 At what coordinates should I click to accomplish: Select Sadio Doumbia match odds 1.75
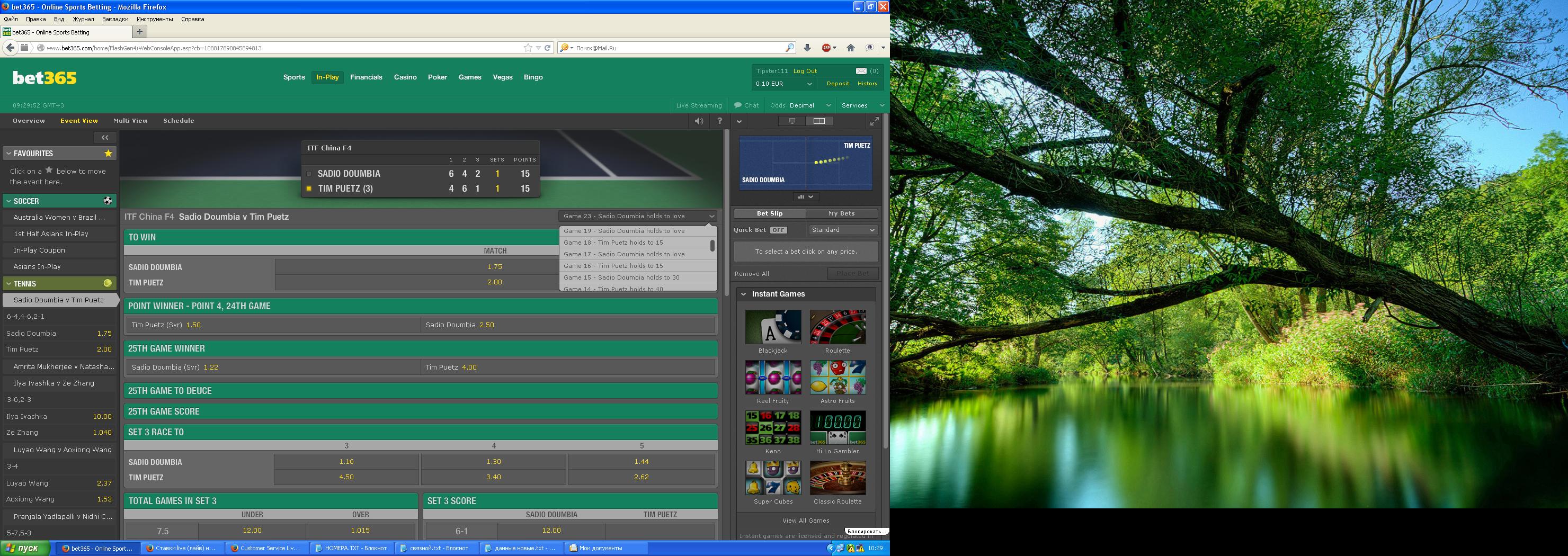click(x=494, y=266)
